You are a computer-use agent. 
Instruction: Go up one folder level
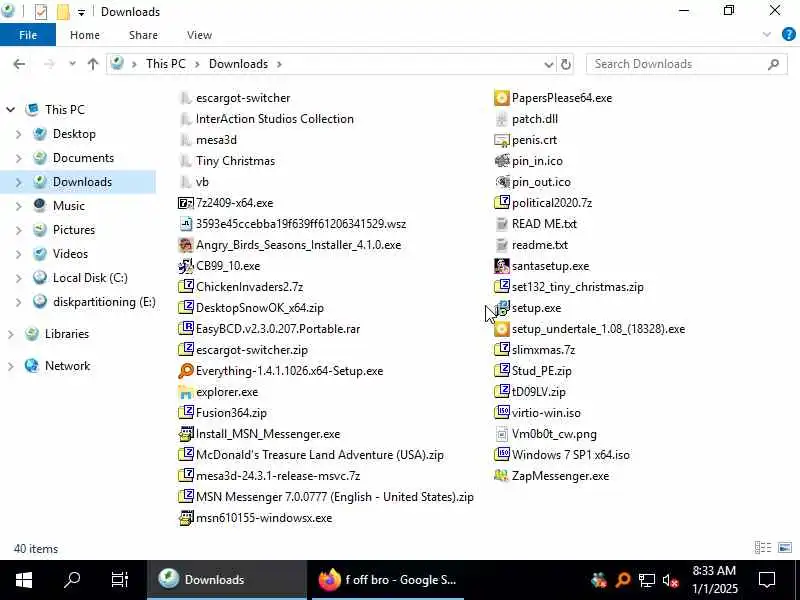pyautogui.click(x=92, y=64)
